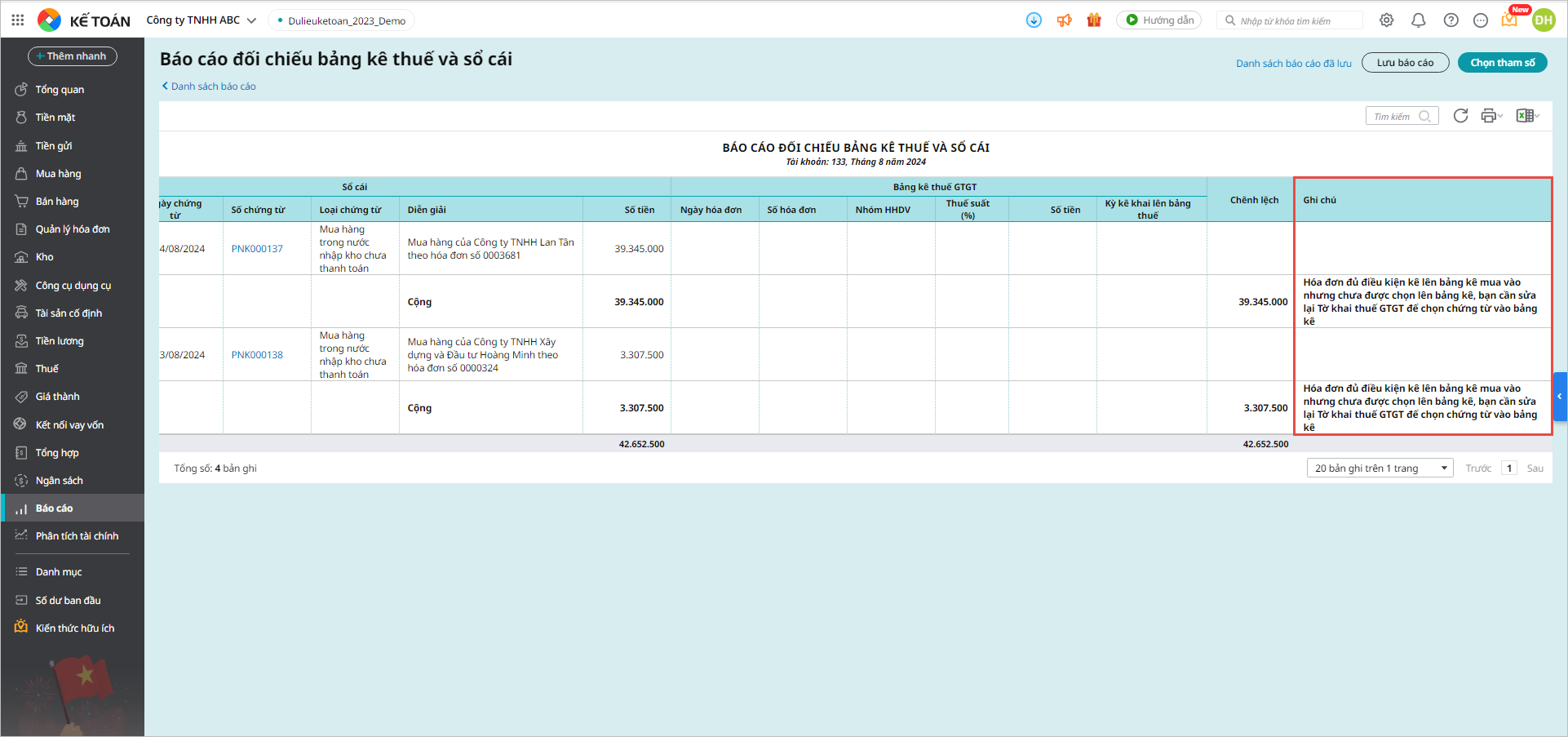Screen dimensions: 1568x737
Task: Open the records per page dropdown
Action: 1380,468
